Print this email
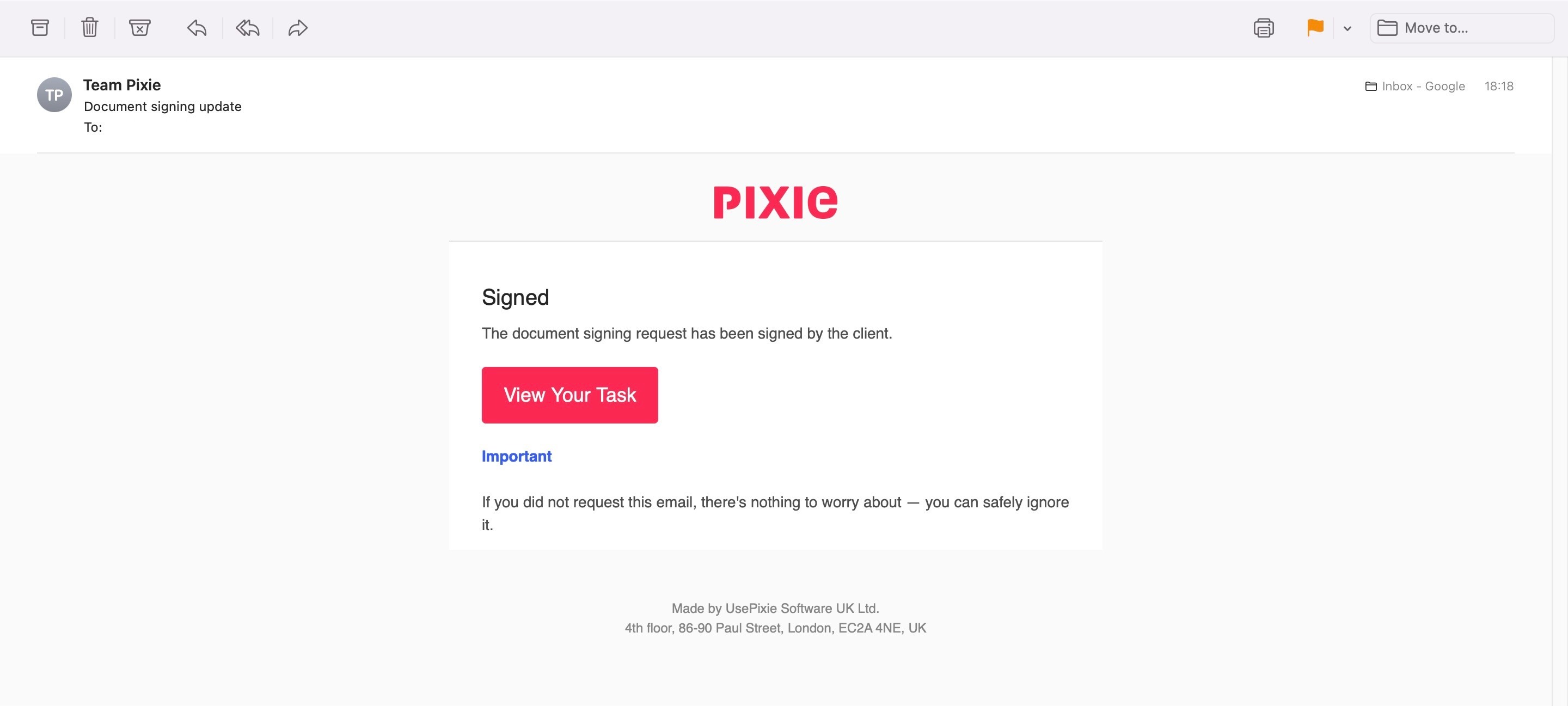 pos(1264,28)
